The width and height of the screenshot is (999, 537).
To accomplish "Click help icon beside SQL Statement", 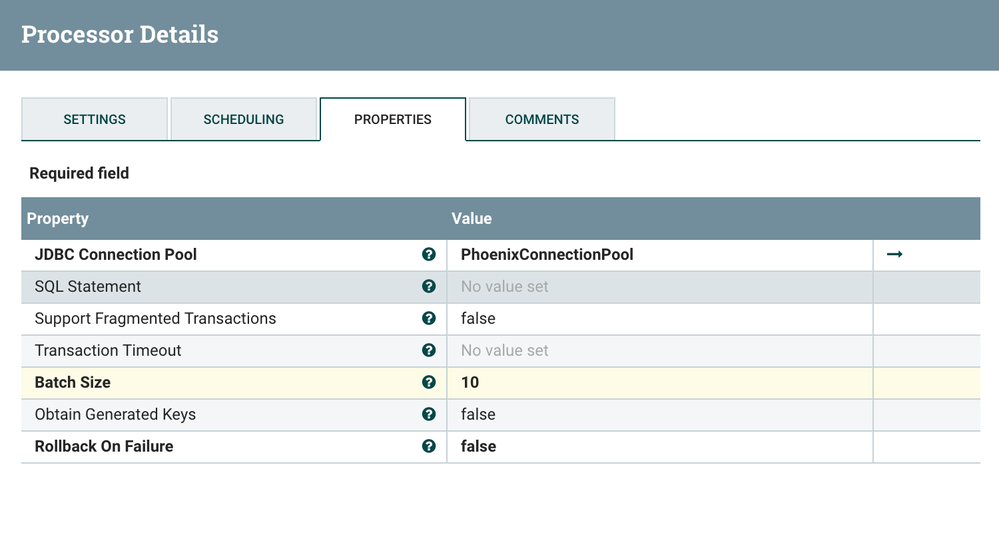I will point(429,287).
